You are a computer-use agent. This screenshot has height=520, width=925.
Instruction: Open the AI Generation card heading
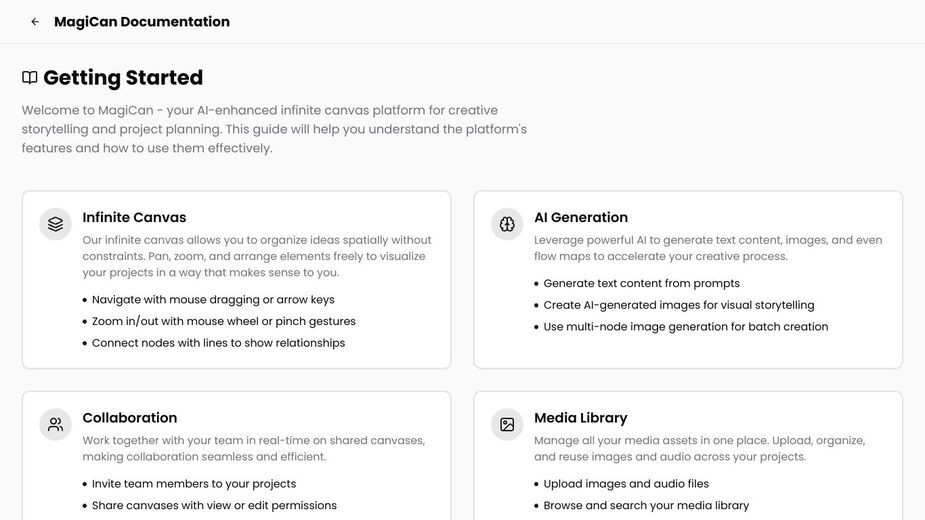[581, 217]
